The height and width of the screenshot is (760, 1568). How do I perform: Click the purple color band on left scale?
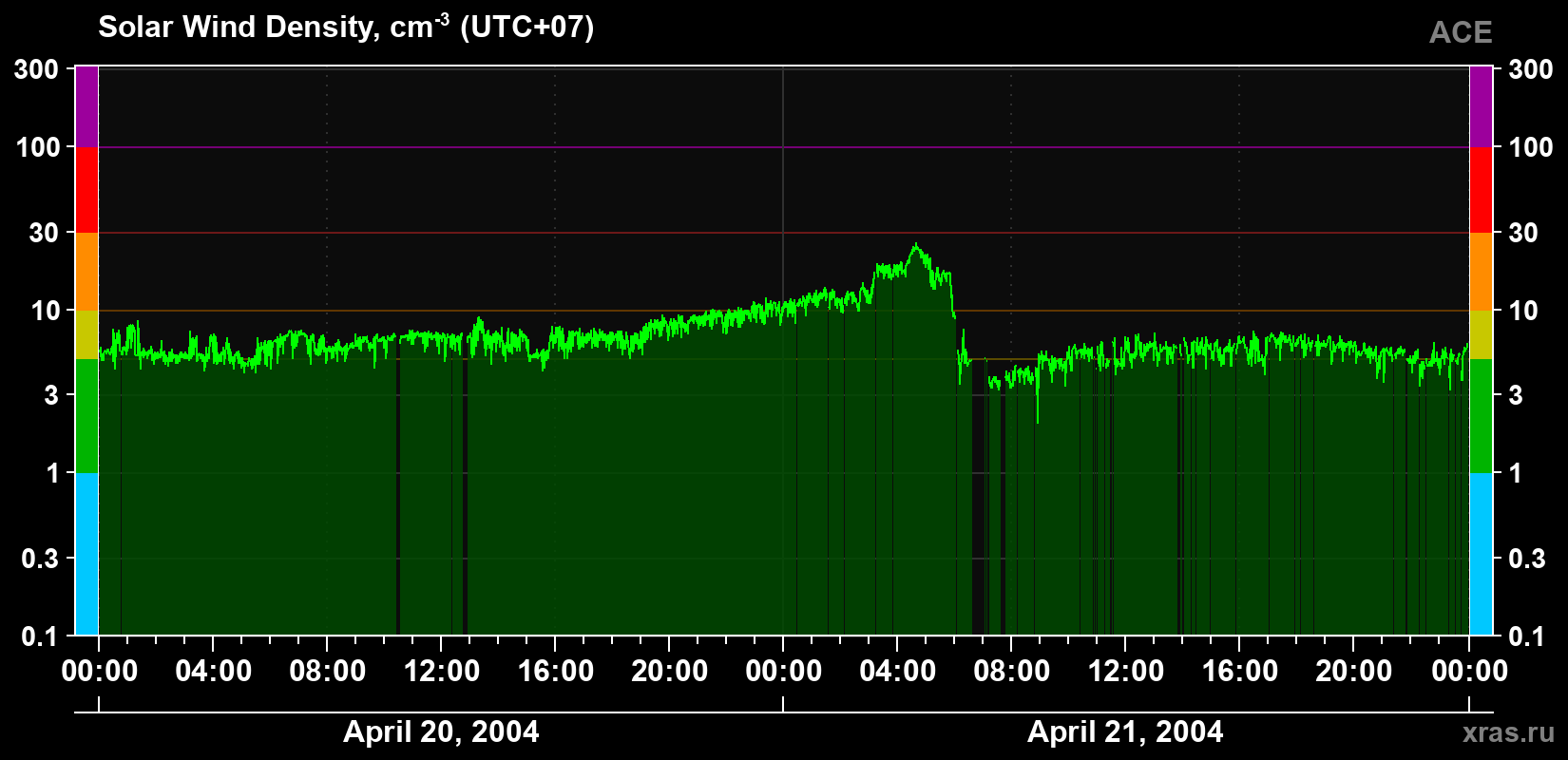(86, 106)
